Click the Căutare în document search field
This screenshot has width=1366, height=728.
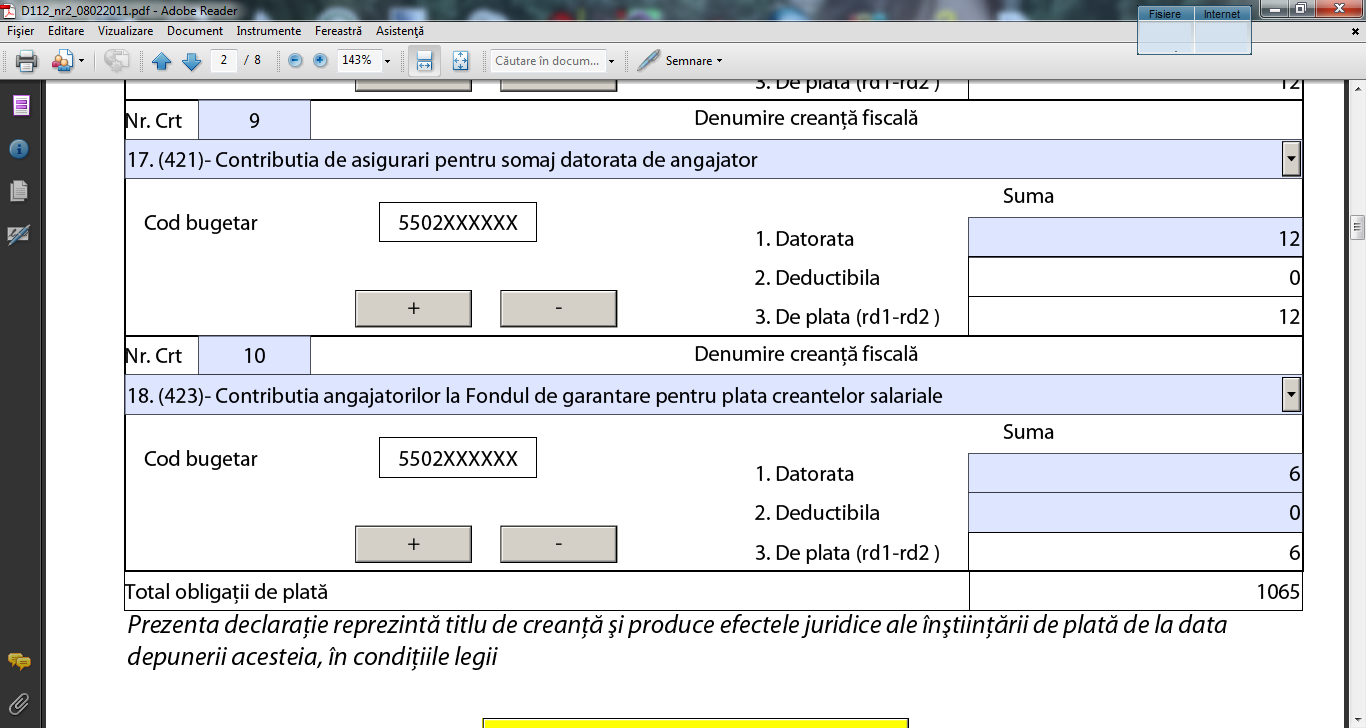pos(547,61)
